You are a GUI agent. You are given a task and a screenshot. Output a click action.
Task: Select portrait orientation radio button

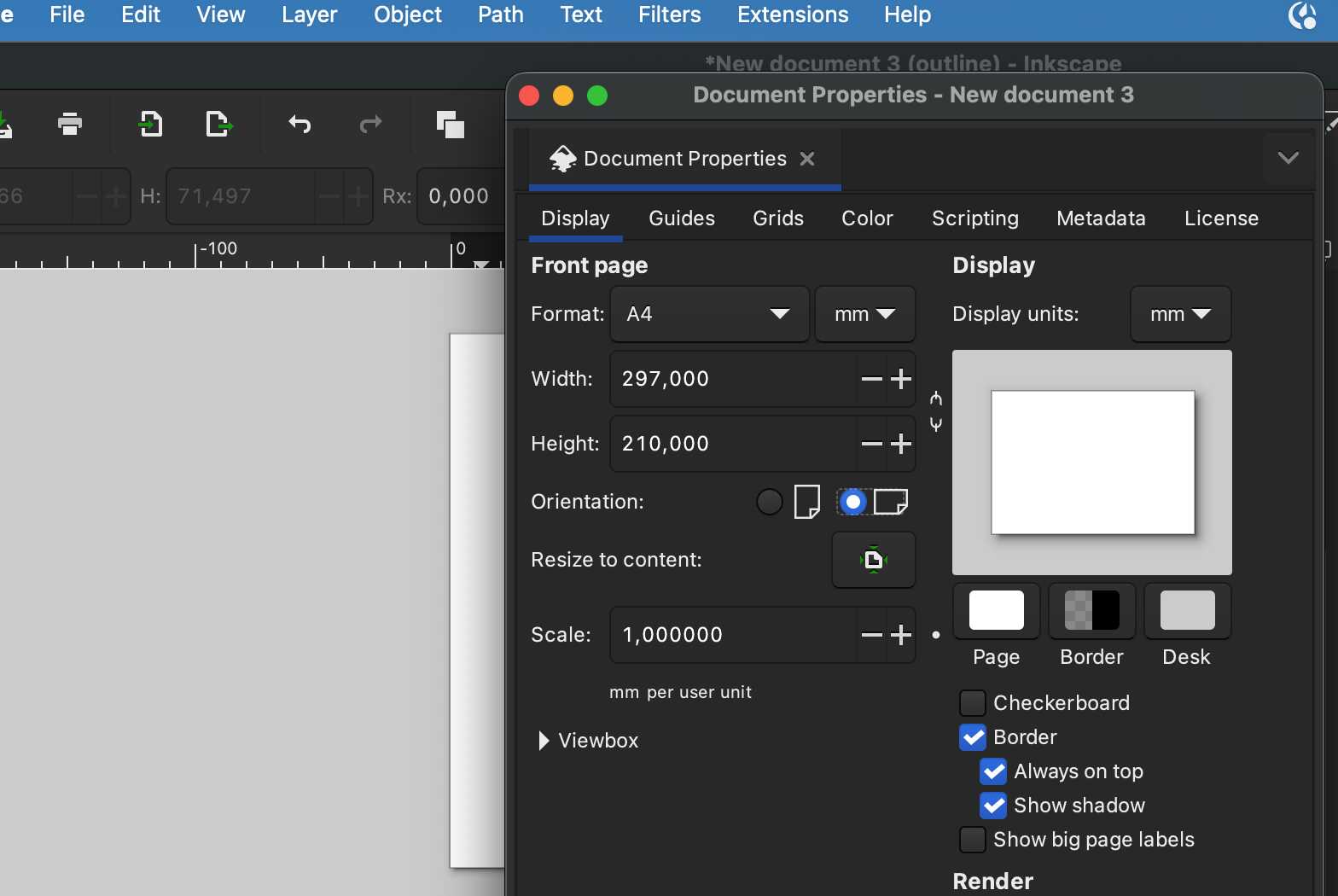pyautogui.click(x=769, y=502)
